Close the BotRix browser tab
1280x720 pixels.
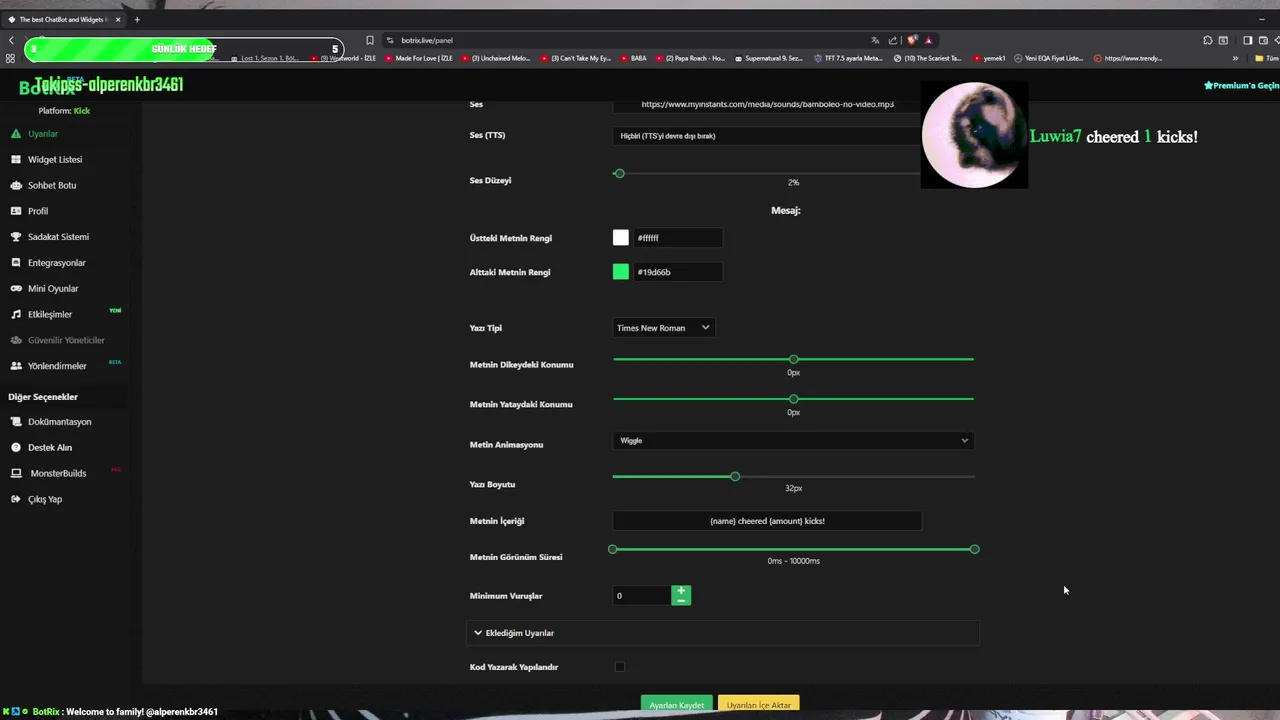[119, 19]
